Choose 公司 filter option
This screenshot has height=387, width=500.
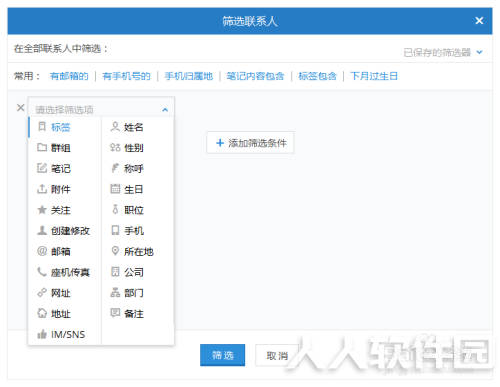tap(138, 272)
